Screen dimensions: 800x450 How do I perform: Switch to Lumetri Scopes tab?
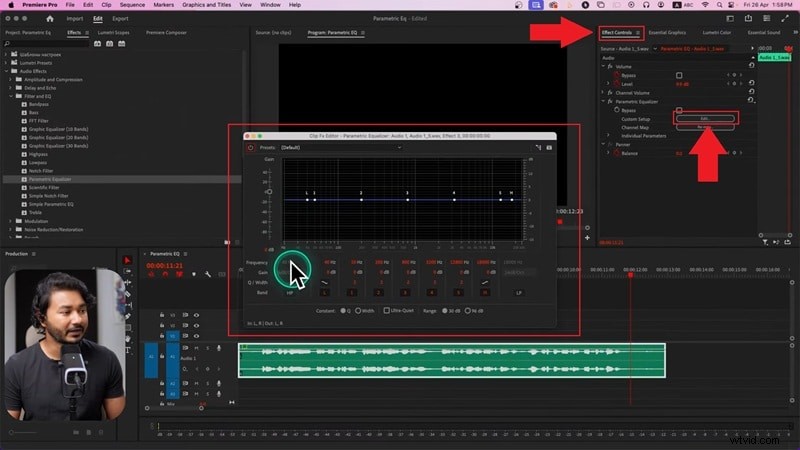click(x=113, y=33)
